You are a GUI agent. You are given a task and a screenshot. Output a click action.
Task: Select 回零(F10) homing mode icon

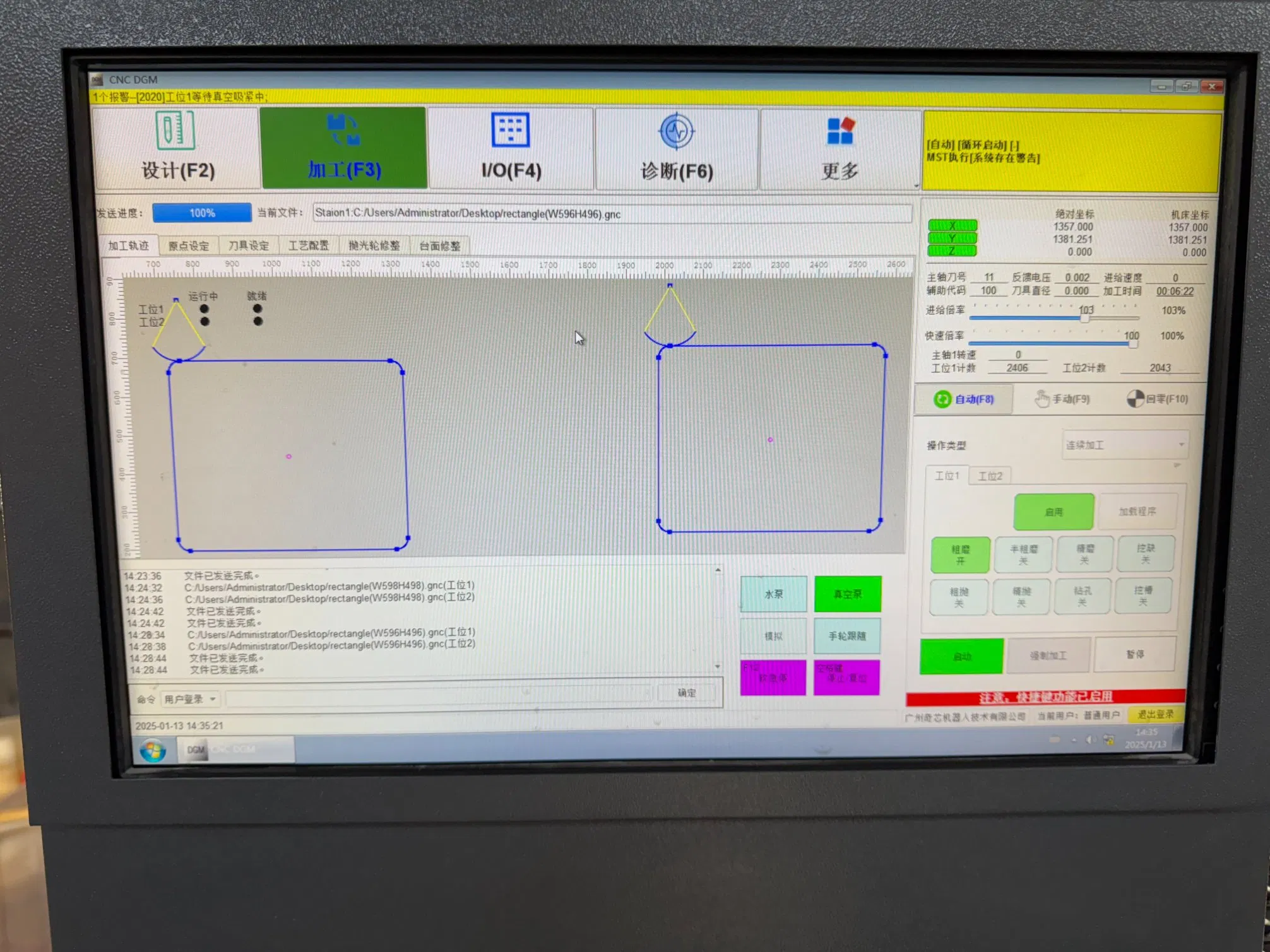pyautogui.click(x=1135, y=399)
